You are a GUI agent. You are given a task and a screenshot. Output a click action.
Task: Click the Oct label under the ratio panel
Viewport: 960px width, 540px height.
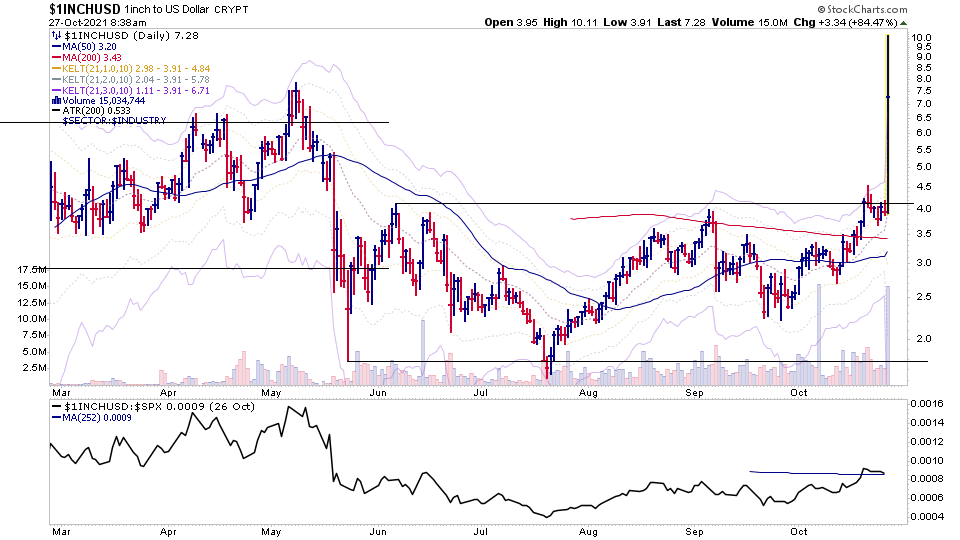(799, 531)
